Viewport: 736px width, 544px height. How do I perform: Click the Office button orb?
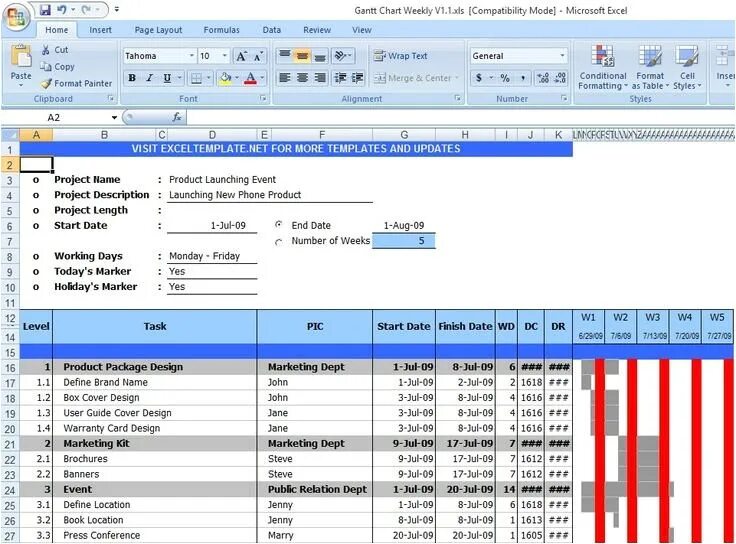point(16,16)
